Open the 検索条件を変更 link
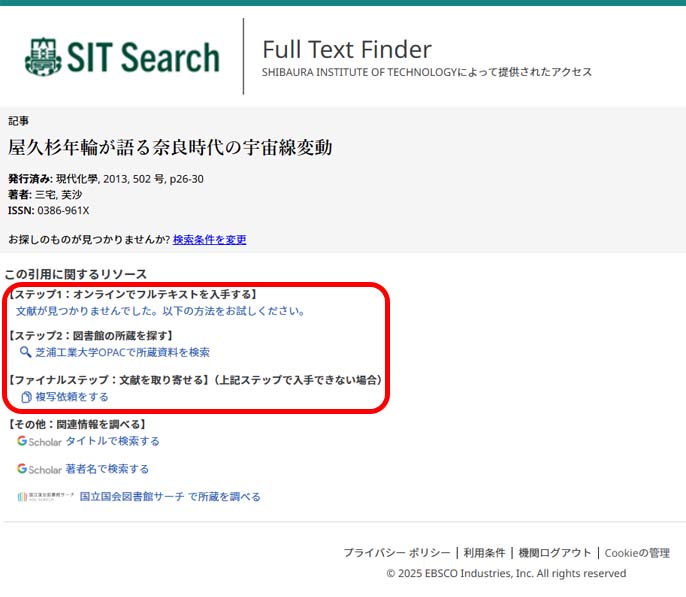 point(210,240)
